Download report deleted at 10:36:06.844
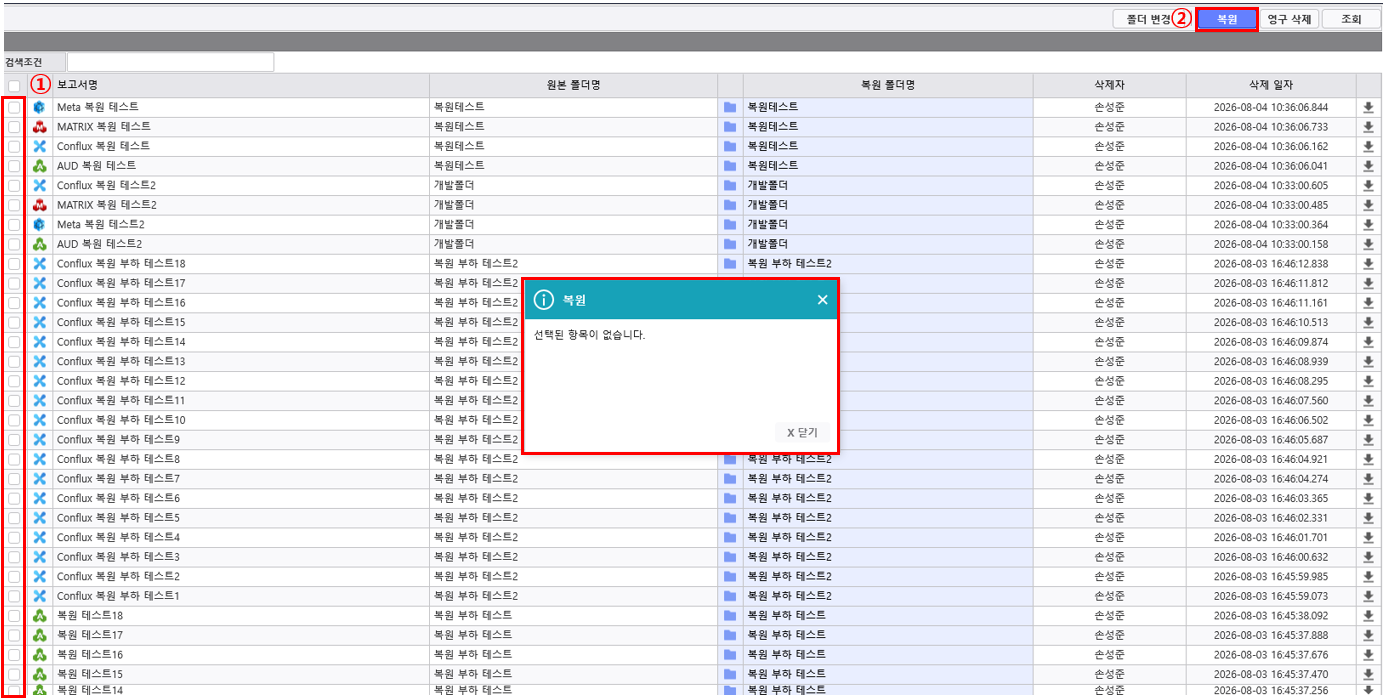Image resolution: width=1383 pixels, height=698 pixels. [1368, 107]
